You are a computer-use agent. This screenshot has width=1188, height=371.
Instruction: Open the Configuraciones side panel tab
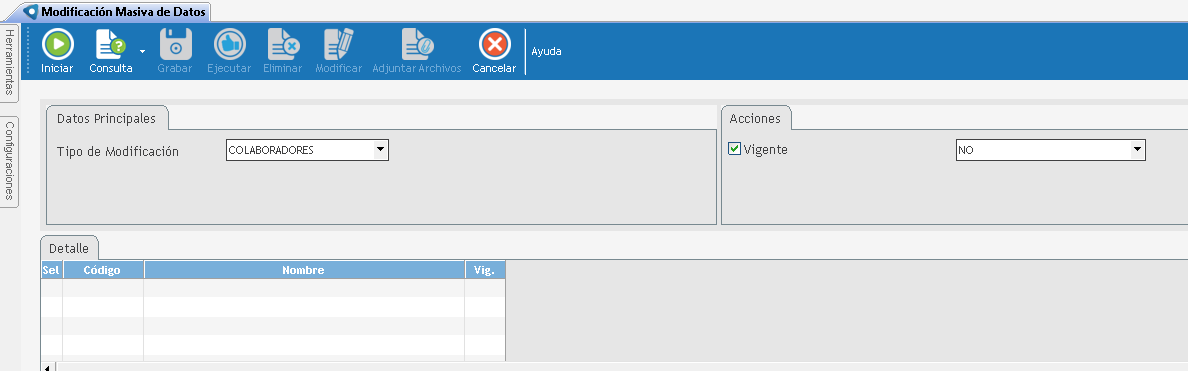(9, 161)
